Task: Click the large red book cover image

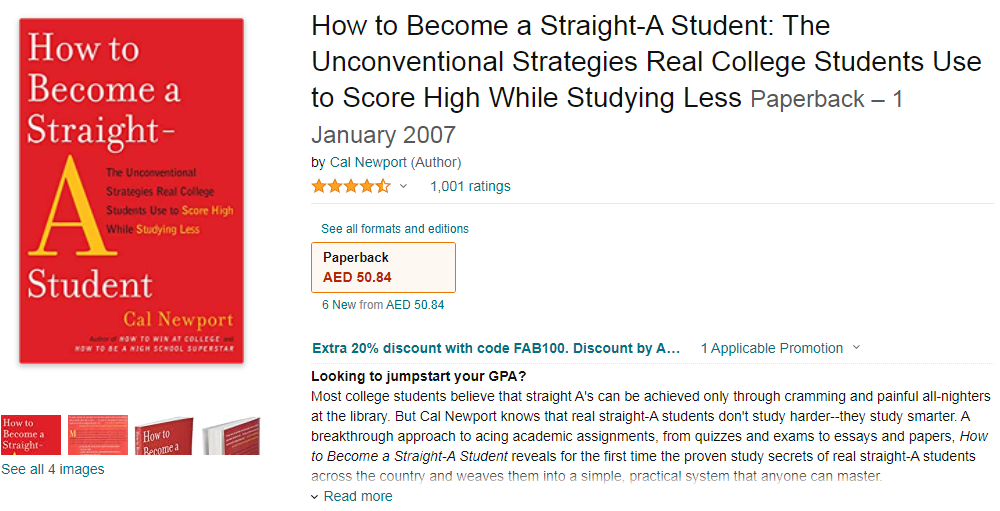Action: click(131, 190)
